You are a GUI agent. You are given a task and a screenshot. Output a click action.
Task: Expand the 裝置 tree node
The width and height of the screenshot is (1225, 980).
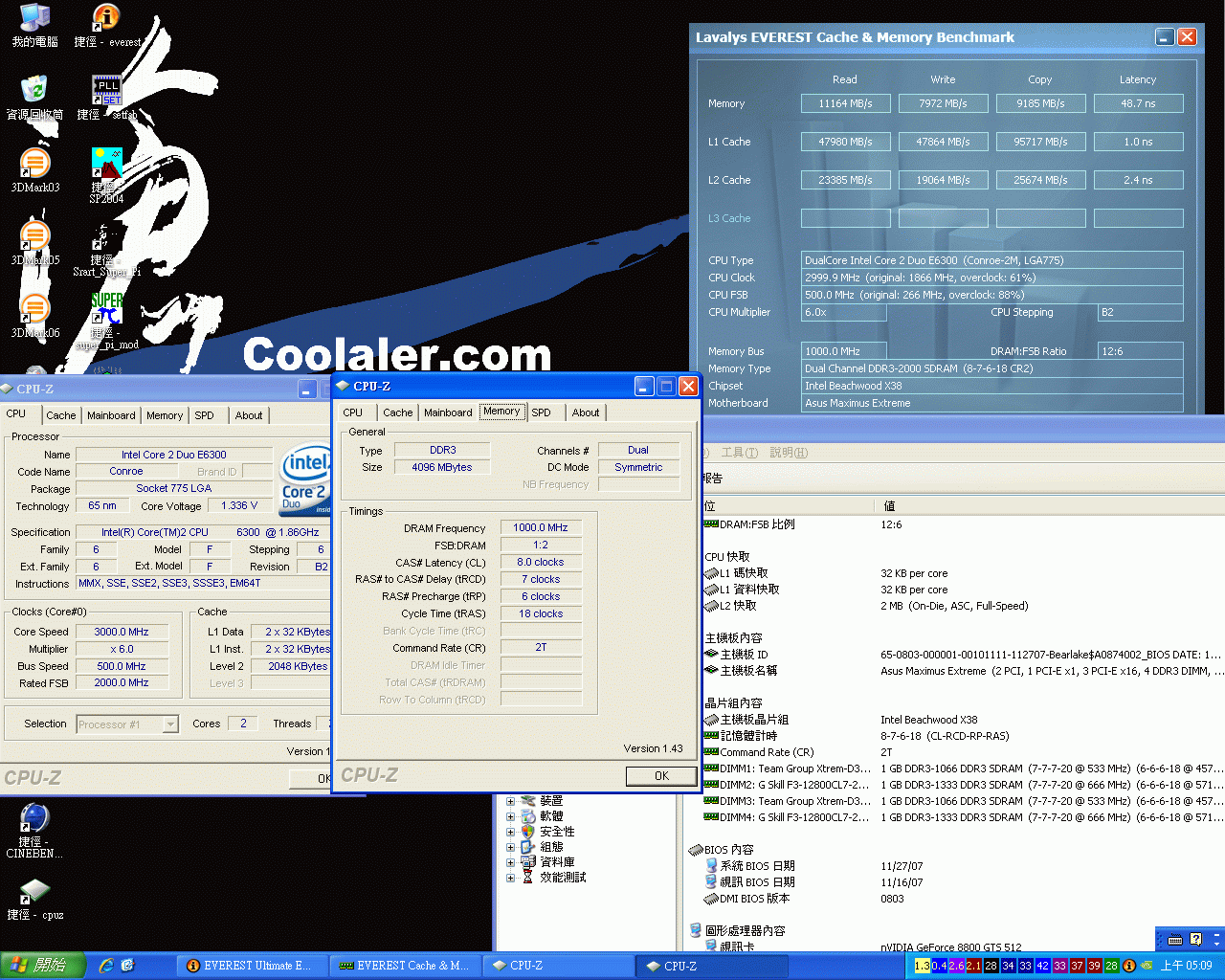tap(510, 801)
